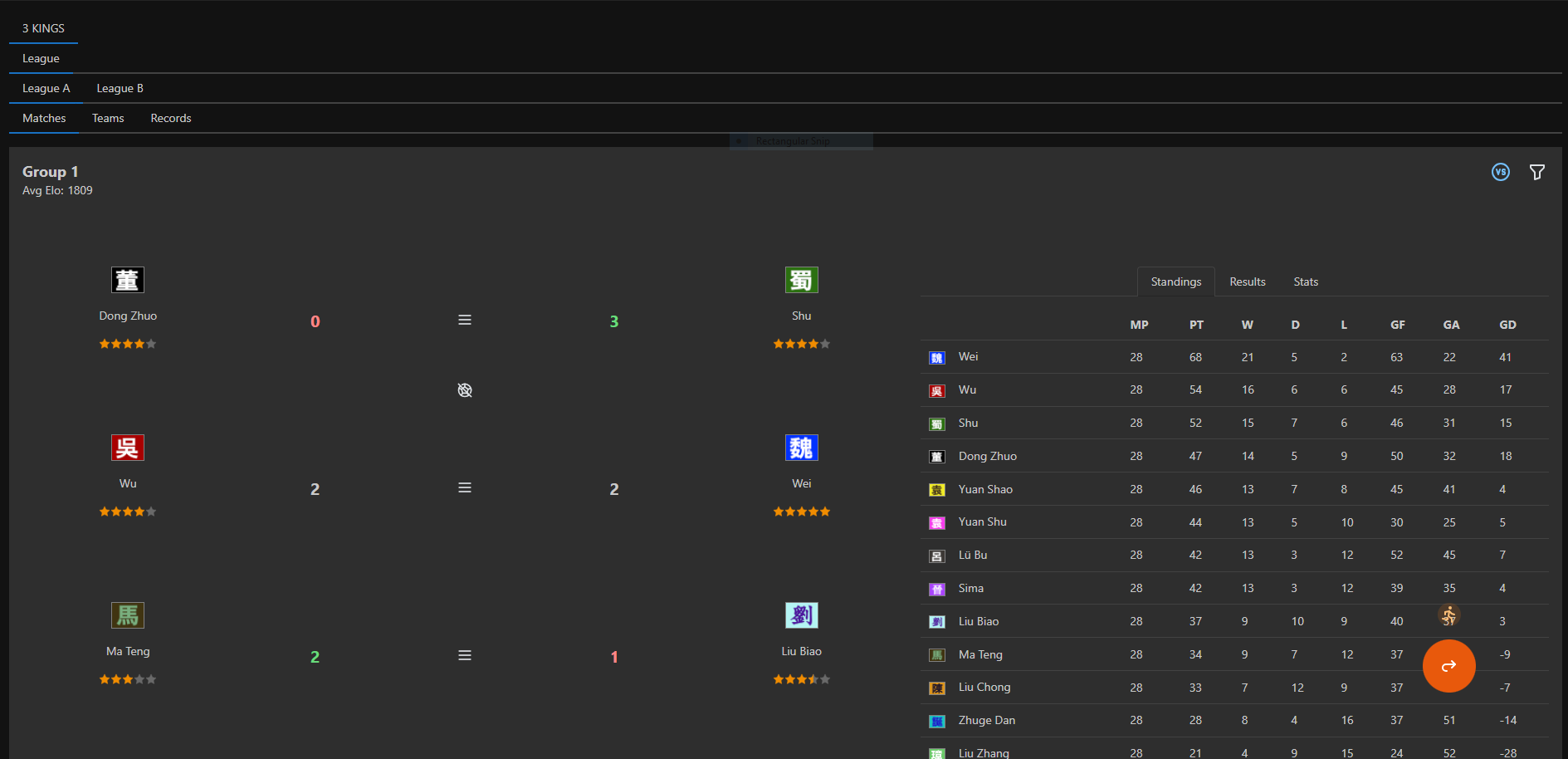Sort standings by PT column header

click(1196, 325)
